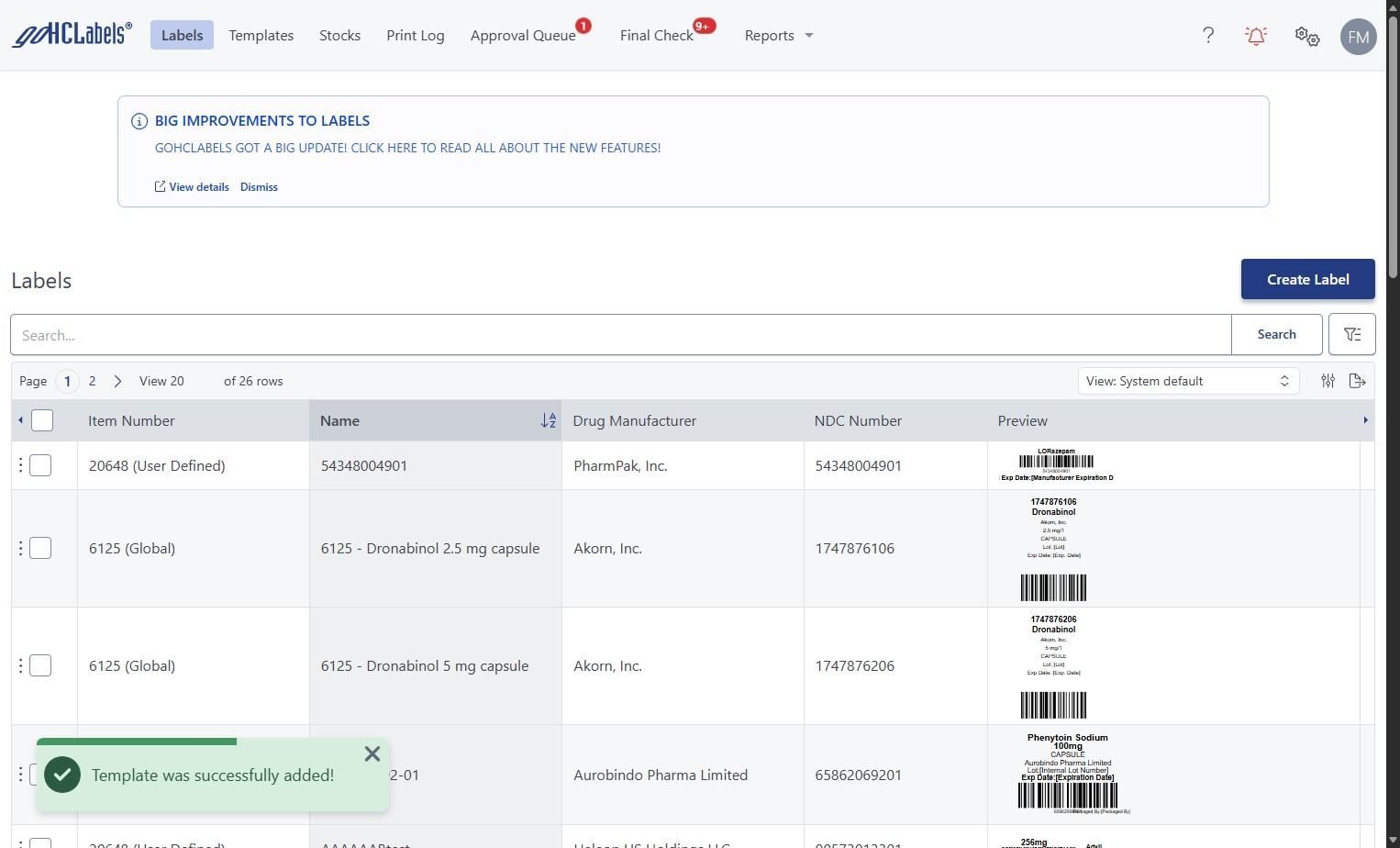Screen dimensions: 1400x848
Task: Click item number 20648 (User Defined)
Action: [x=157, y=465]
